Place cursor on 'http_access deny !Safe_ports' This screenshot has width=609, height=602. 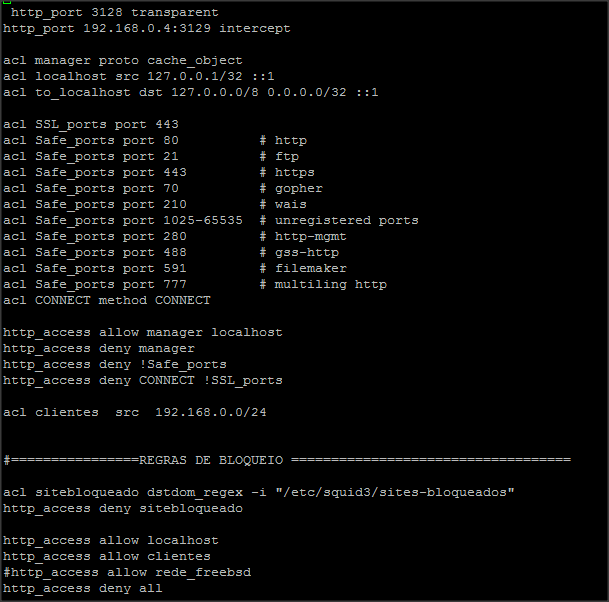(114, 364)
